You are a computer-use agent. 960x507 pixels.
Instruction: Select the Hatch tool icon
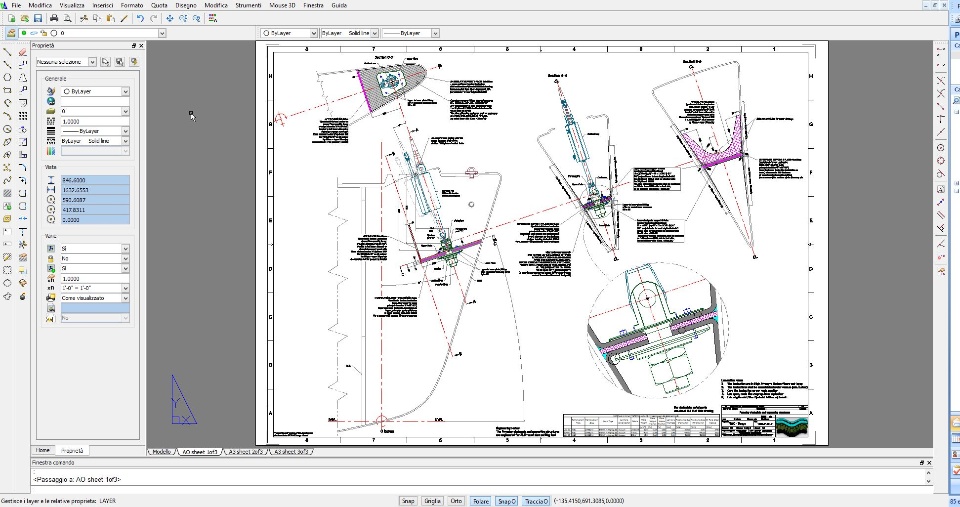pos(7,193)
